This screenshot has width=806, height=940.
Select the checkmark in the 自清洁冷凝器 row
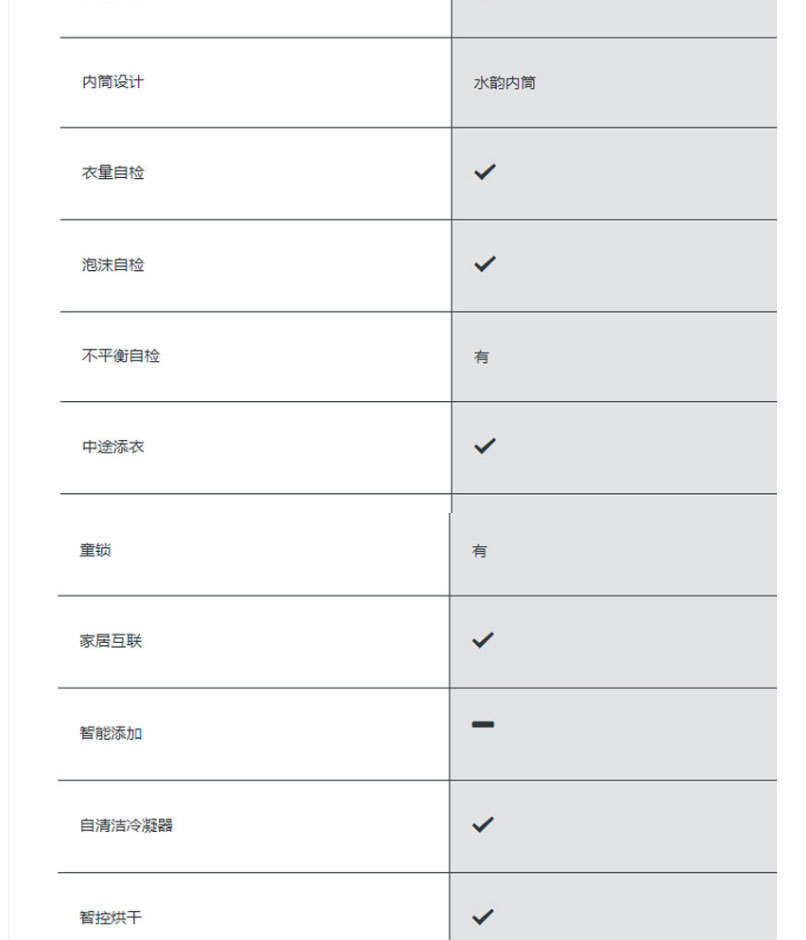coord(483,825)
